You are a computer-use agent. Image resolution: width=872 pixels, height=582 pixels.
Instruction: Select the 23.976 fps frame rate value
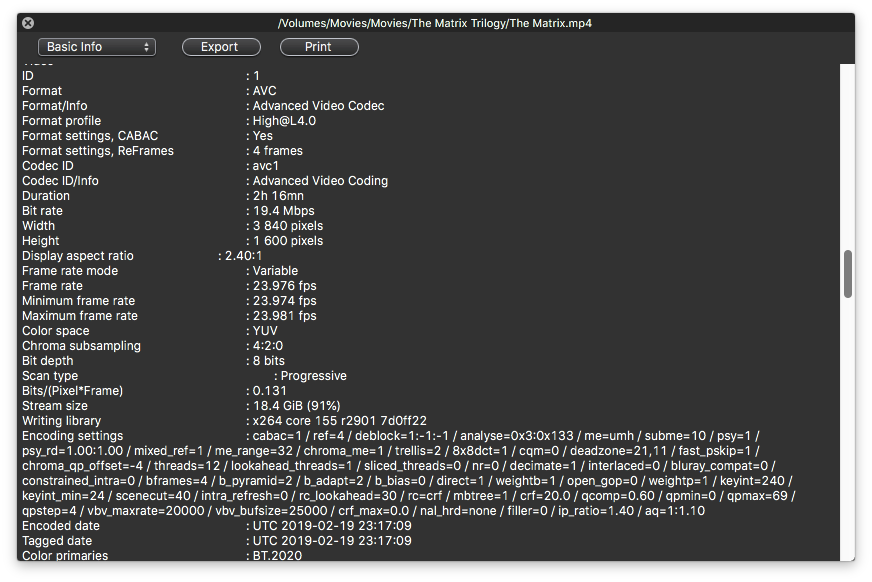click(285, 286)
